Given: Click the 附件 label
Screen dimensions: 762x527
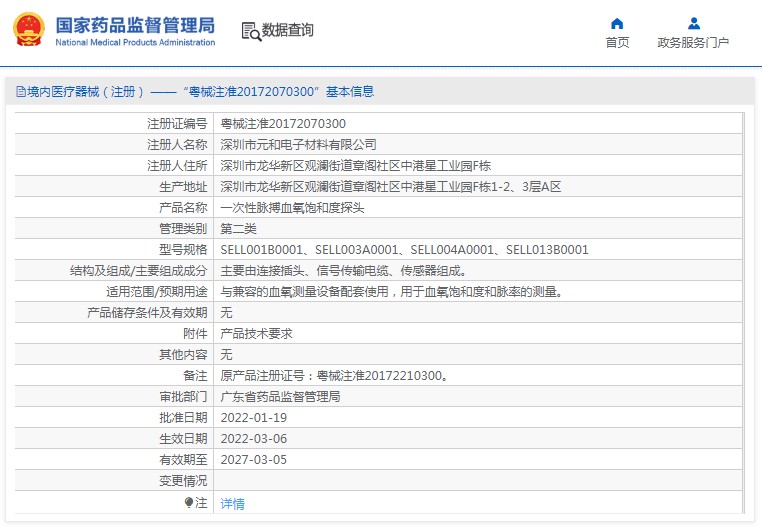Looking at the screenshot, I should pyautogui.click(x=195, y=334).
